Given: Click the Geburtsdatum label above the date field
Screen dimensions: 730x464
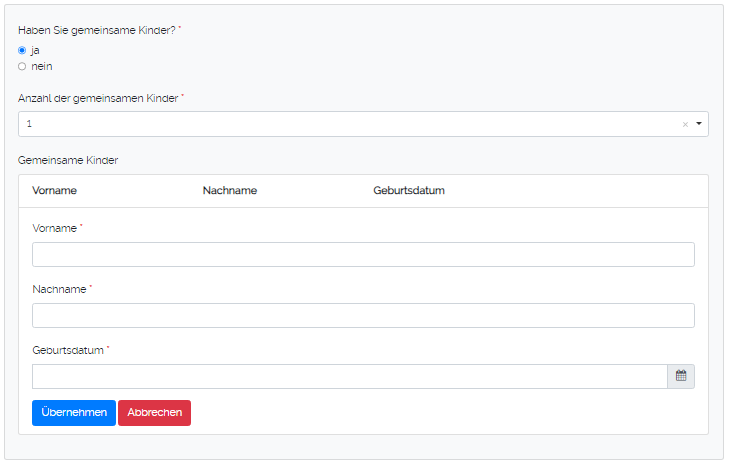Looking at the screenshot, I should [68, 350].
